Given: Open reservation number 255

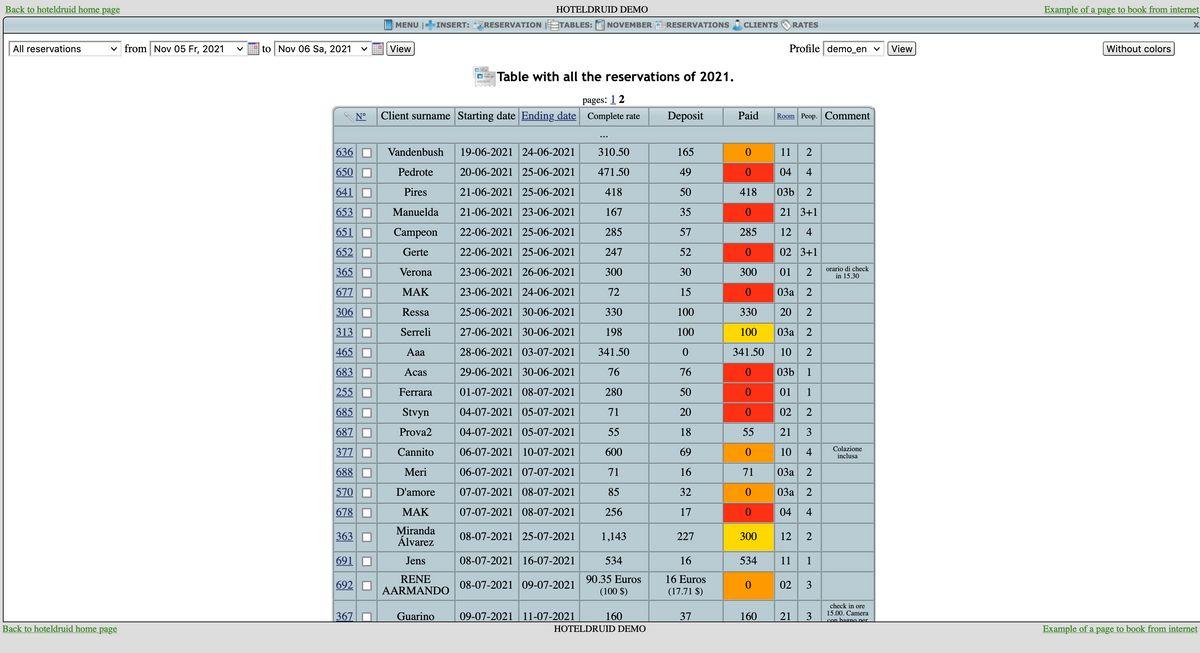Looking at the screenshot, I should pos(344,392).
